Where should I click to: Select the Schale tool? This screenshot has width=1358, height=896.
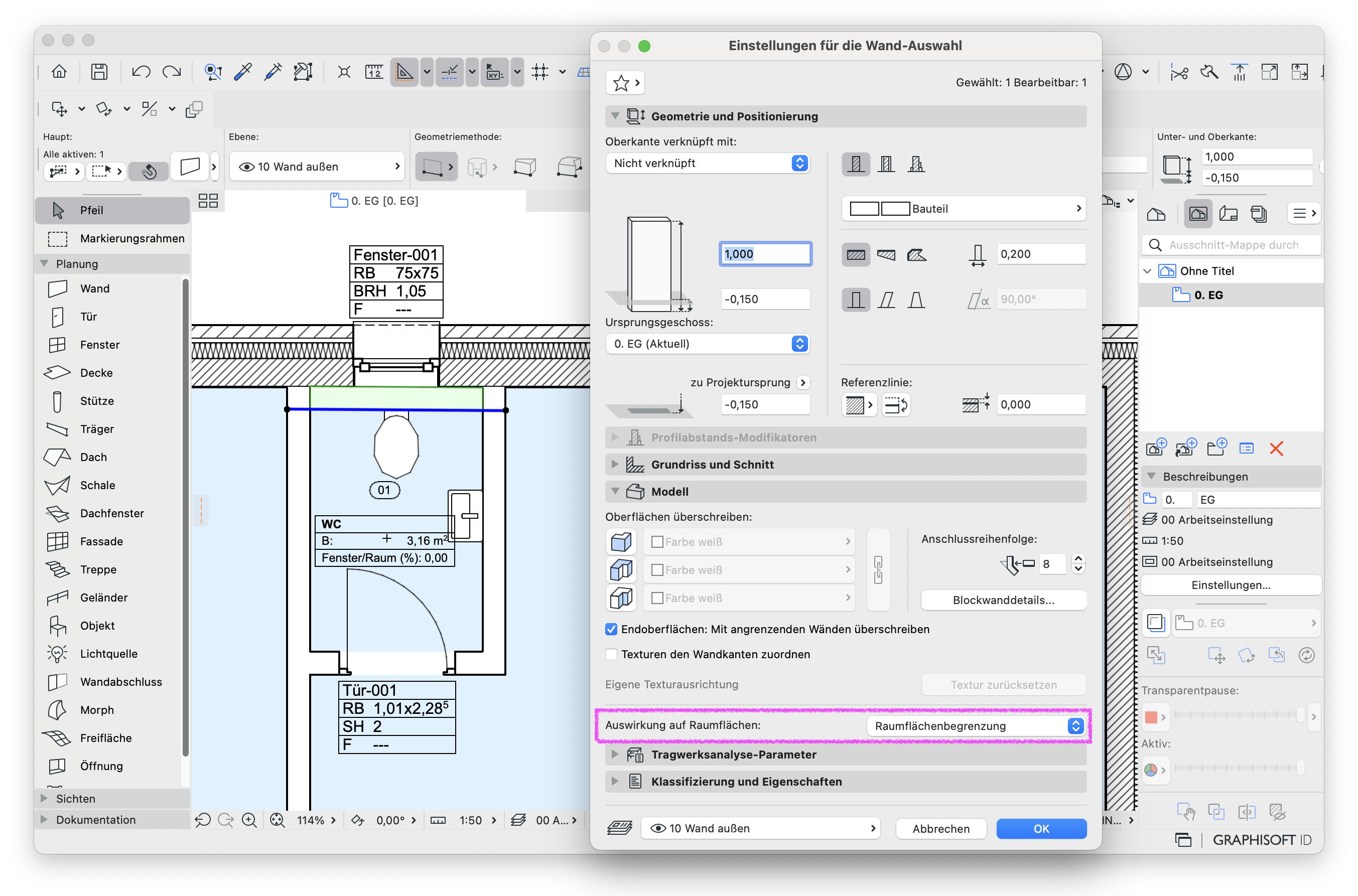click(x=111, y=485)
